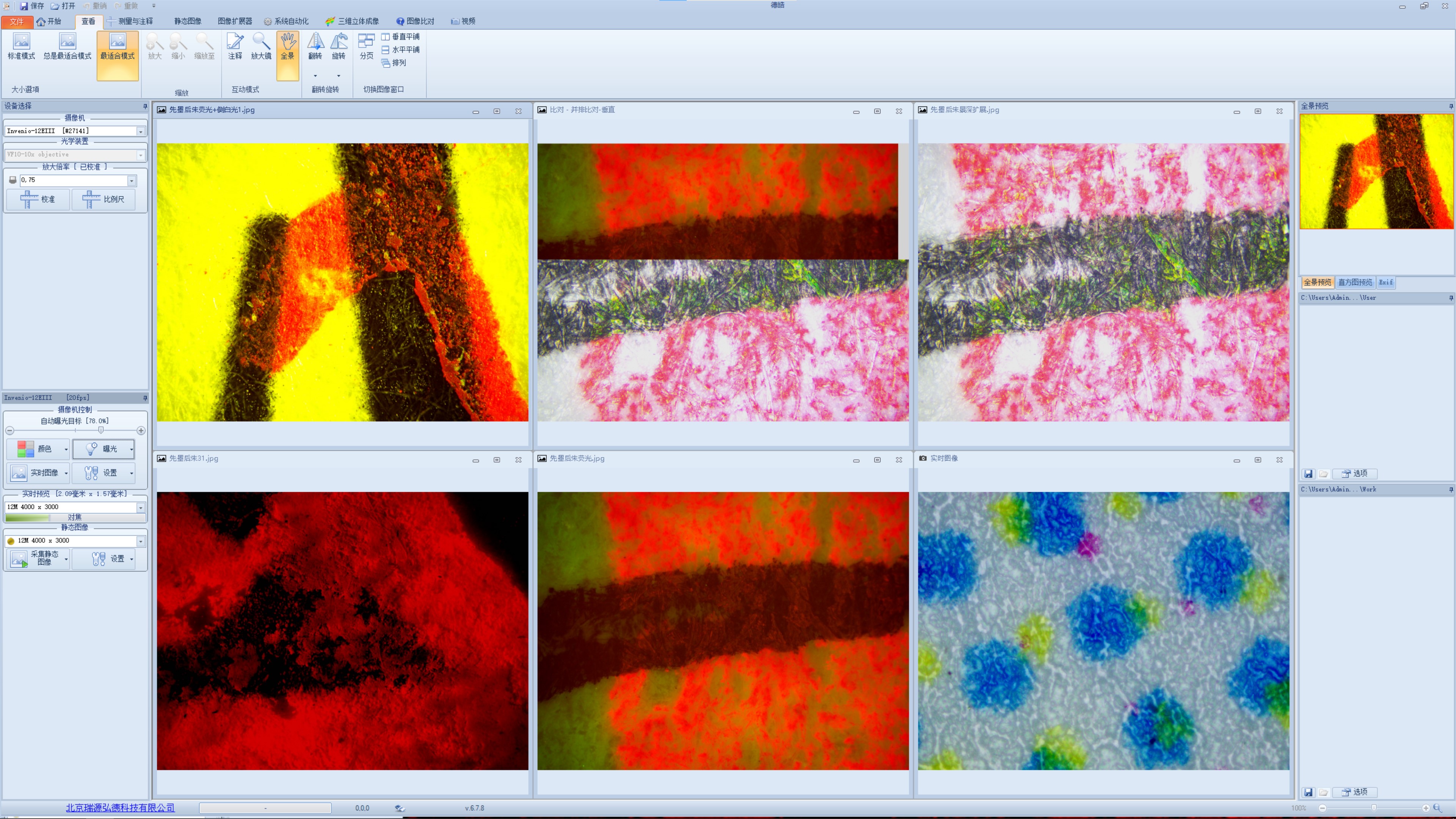Click the 全景预览 panorama thumbnail image
Image resolution: width=1456 pixels, height=819 pixels.
pos(1376,172)
